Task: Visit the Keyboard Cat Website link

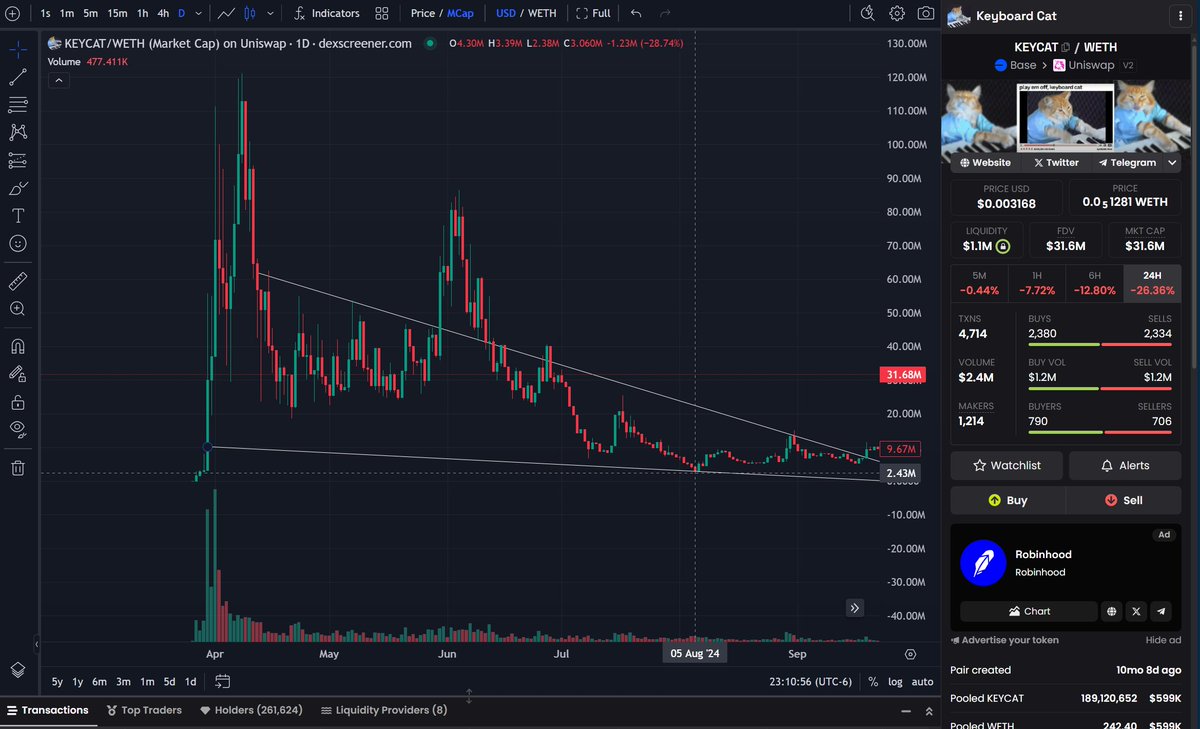Action: tap(985, 162)
